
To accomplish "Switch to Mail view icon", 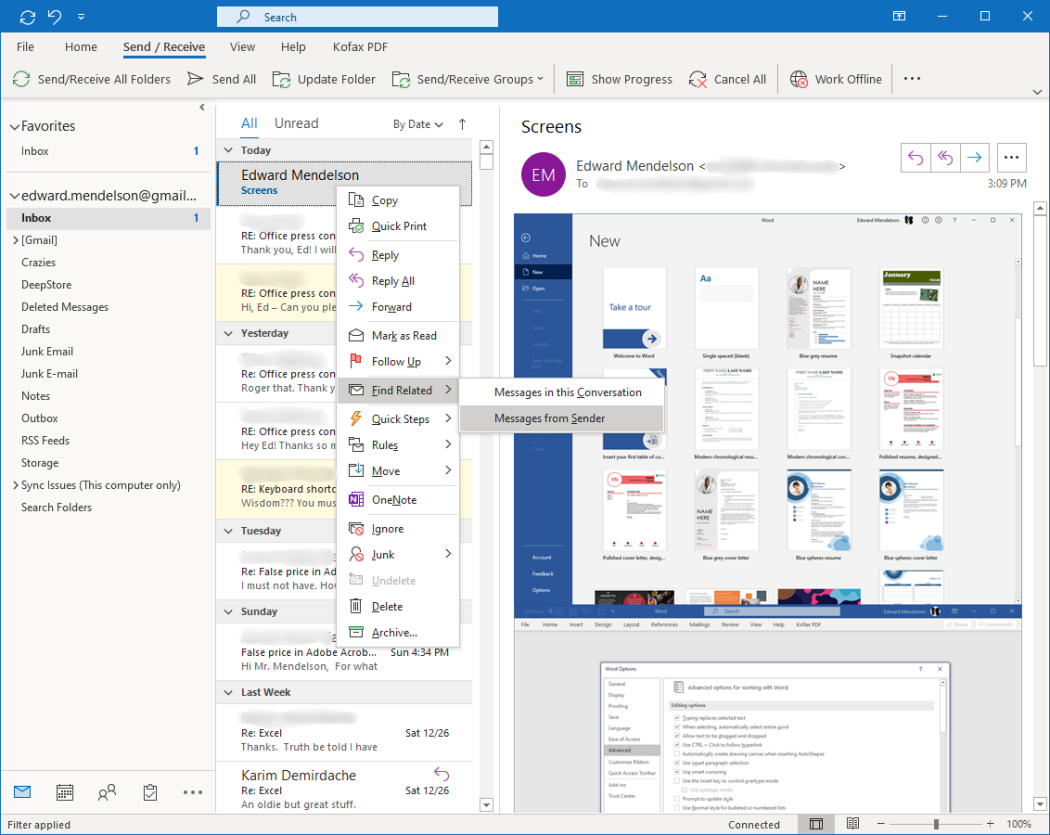I will click(x=23, y=792).
